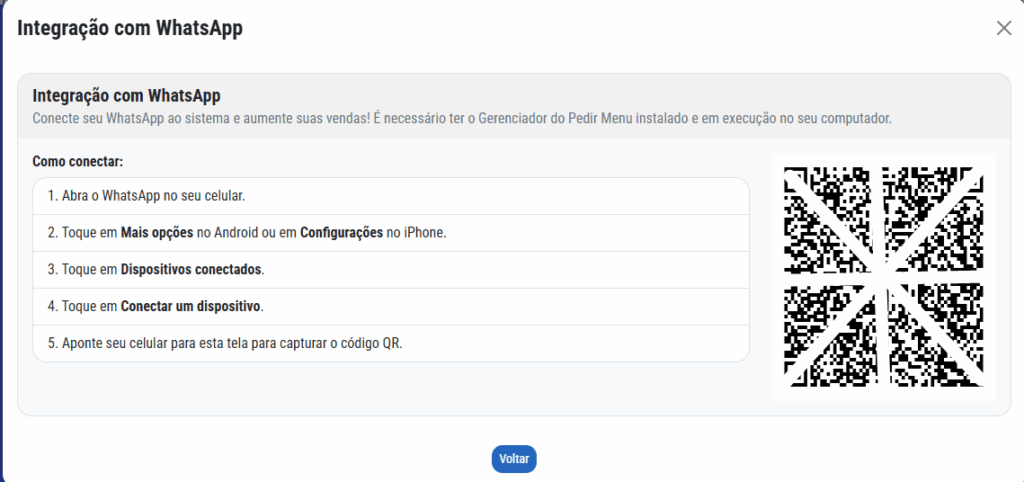This screenshot has height=482, width=1024.
Task: Click the bold 'Dispositivos conectados' text
Action: click(x=191, y=269)
